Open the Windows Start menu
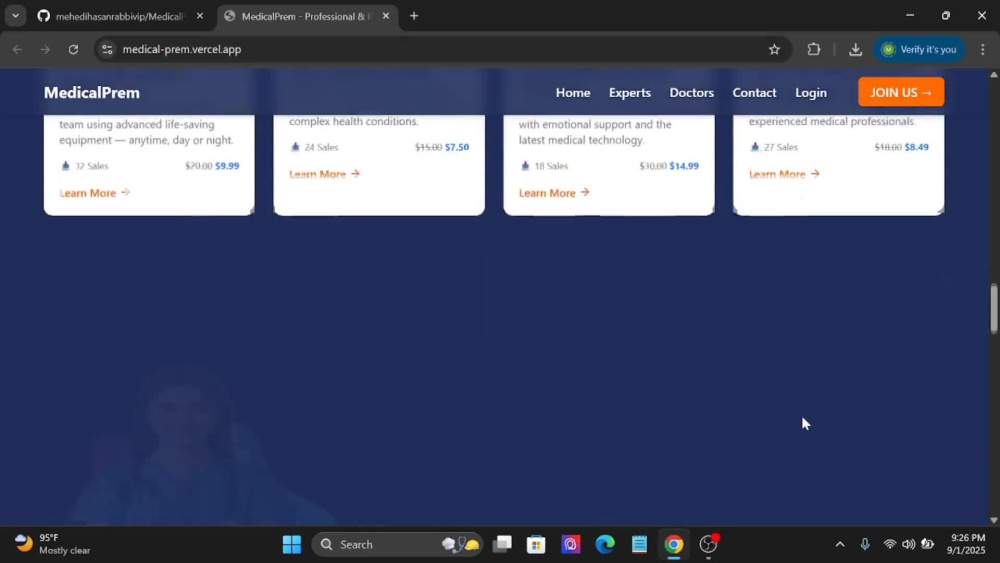 (292, 544)
